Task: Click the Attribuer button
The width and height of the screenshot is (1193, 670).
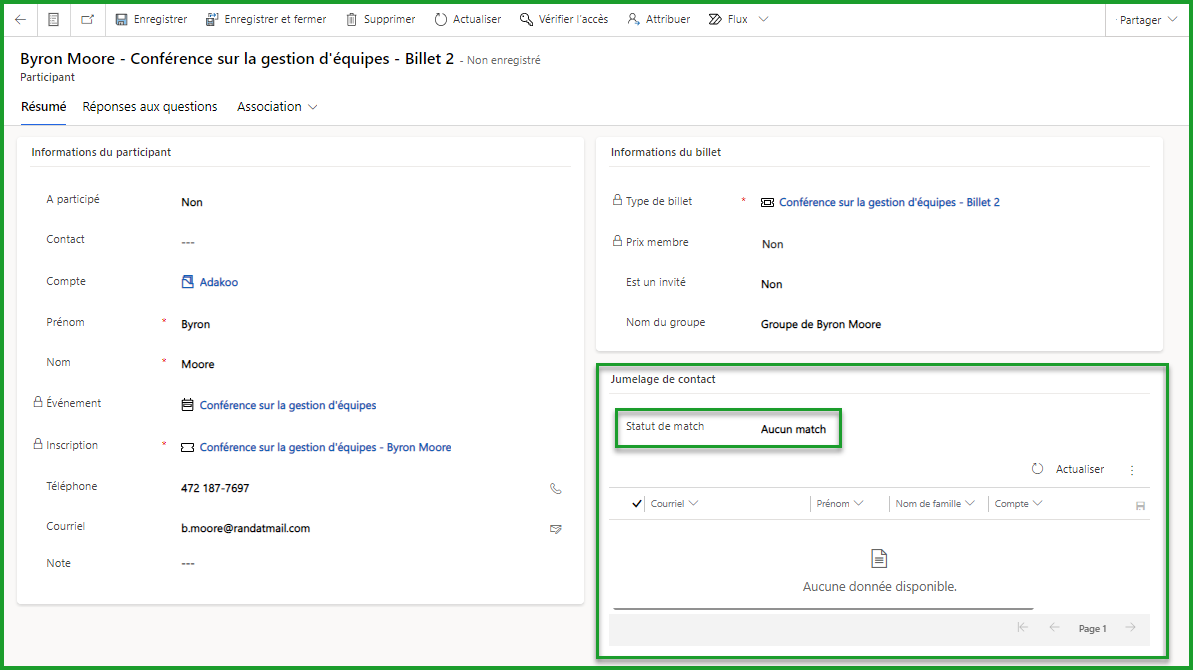Action: pos(658,19)
